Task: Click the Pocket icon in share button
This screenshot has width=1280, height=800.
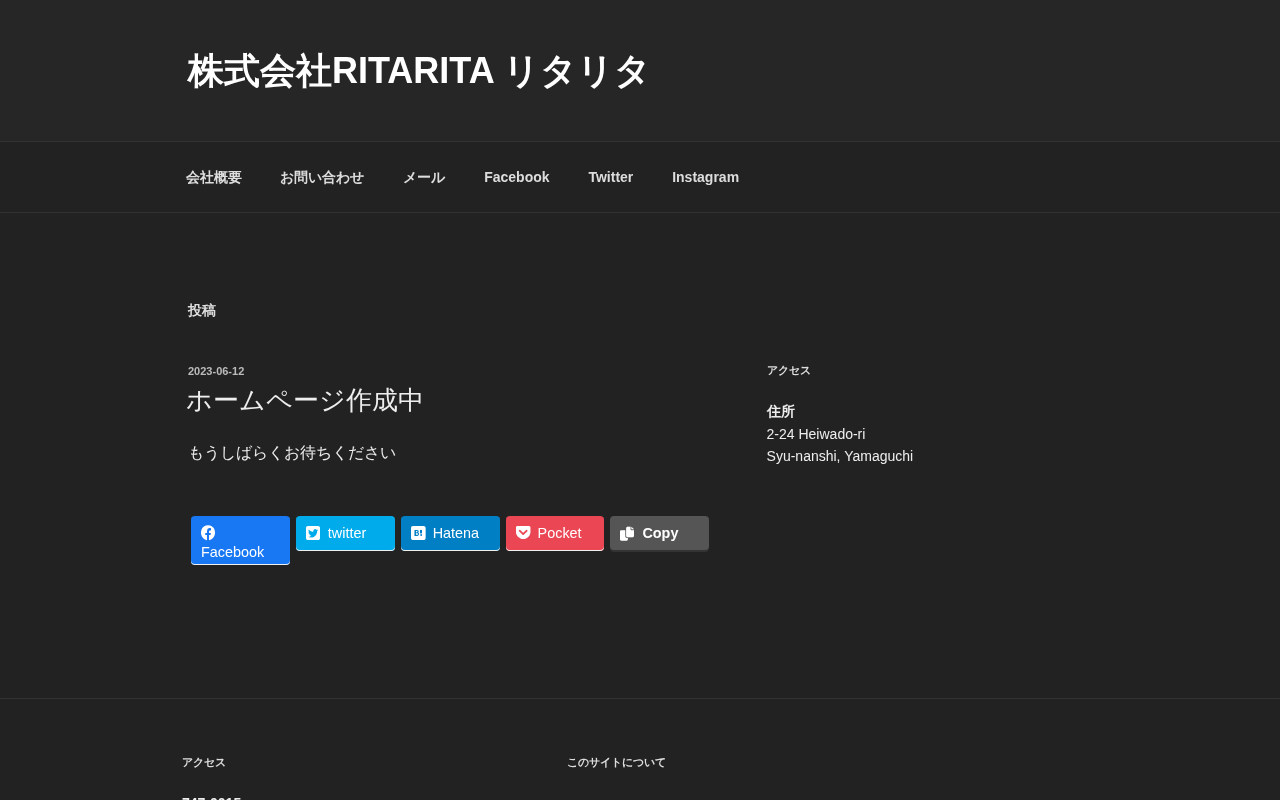Action: click(x=523, y=533)
